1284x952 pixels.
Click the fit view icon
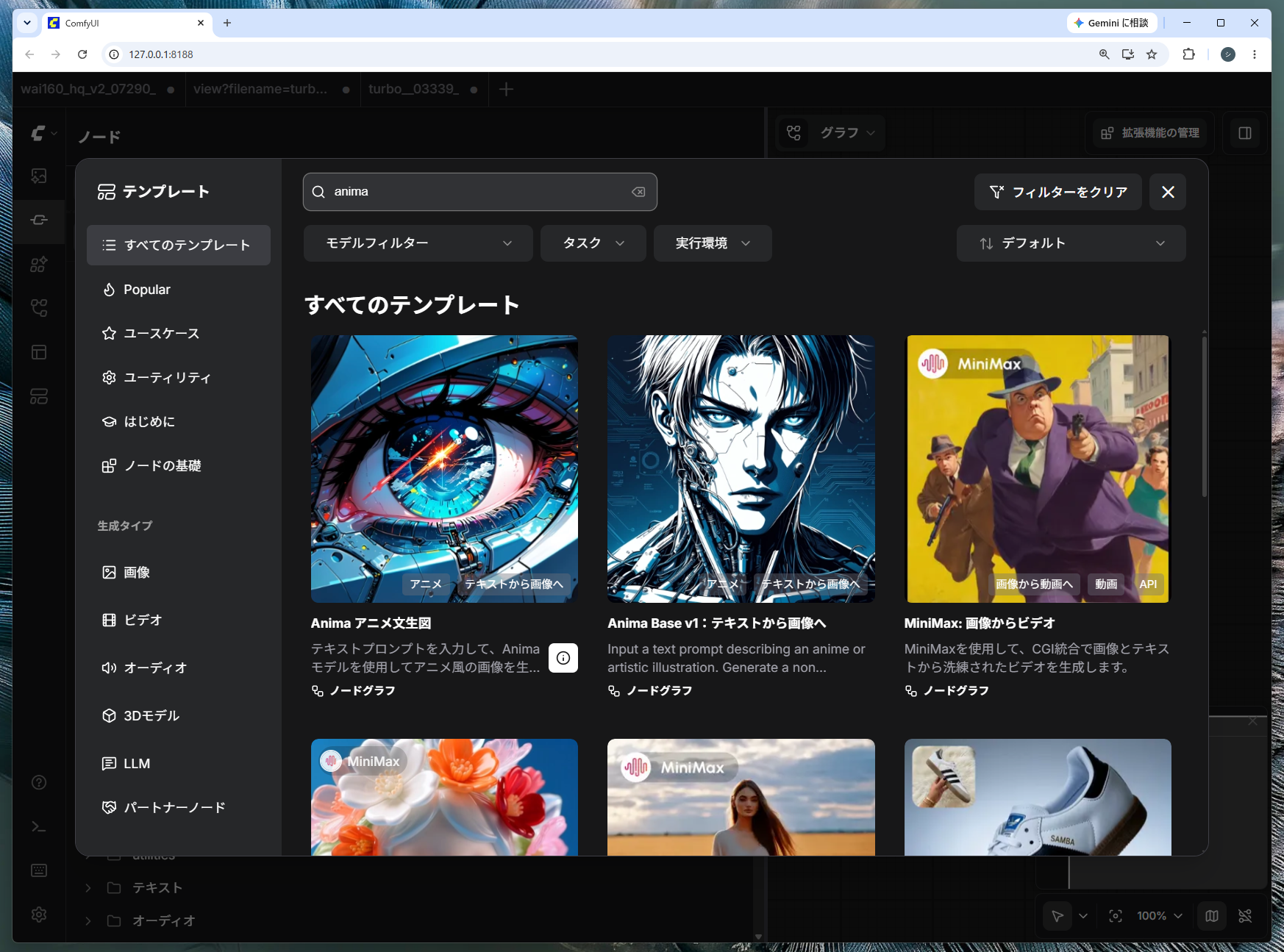tap(1116, 916)
